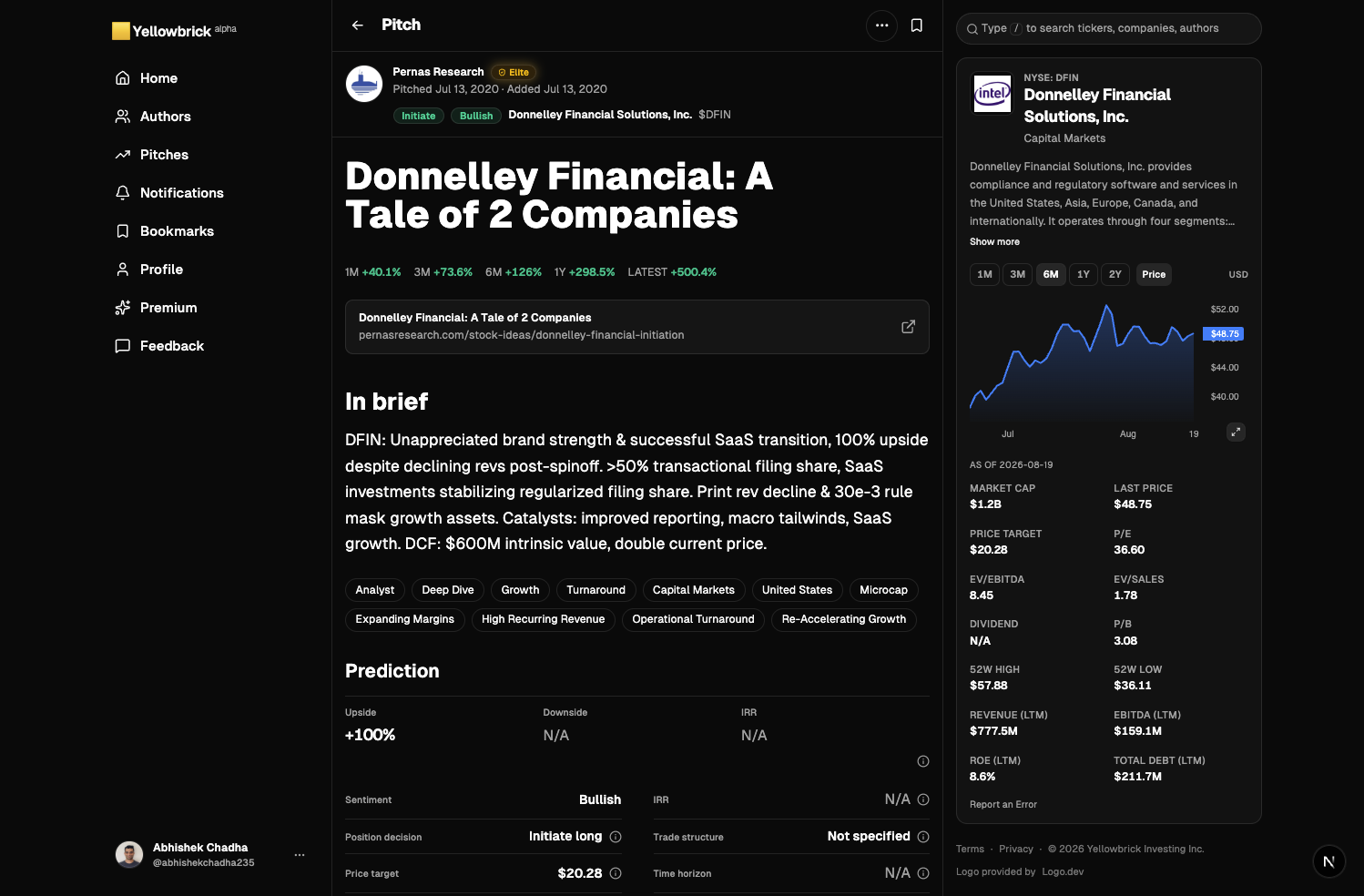Select the Analyst tag
Image resolution: width=1364 pixels, height=896 pixels.
coord(375,590)
